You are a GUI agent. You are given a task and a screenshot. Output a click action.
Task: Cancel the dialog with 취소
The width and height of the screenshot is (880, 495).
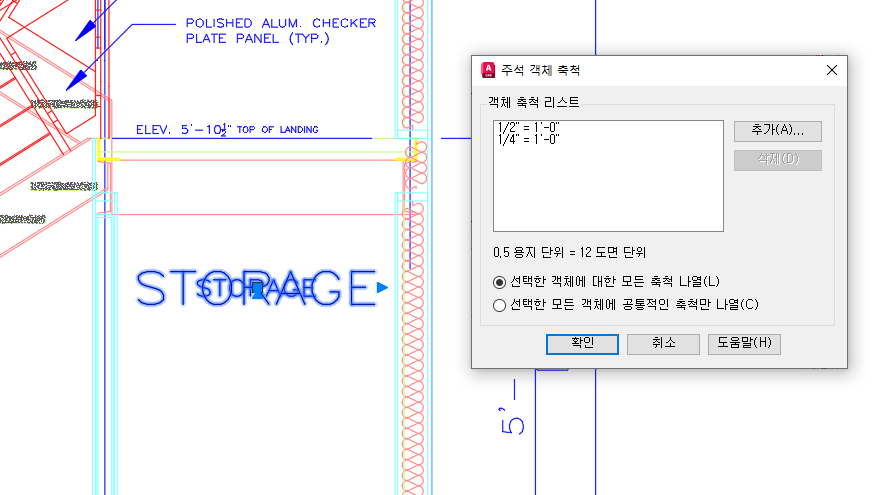click(x=663, y=343)
